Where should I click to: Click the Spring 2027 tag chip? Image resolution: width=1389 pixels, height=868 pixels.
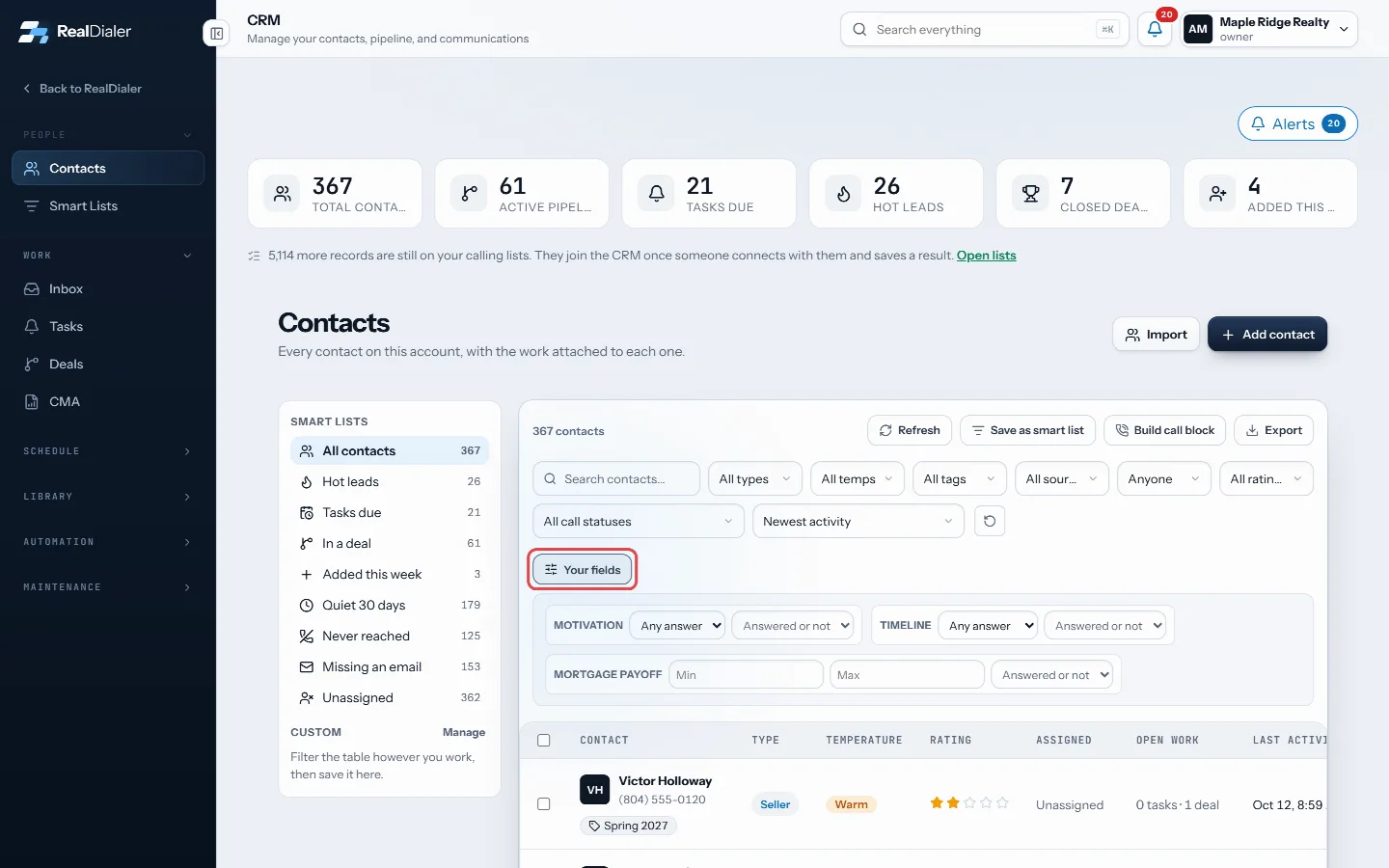point(629,826)
